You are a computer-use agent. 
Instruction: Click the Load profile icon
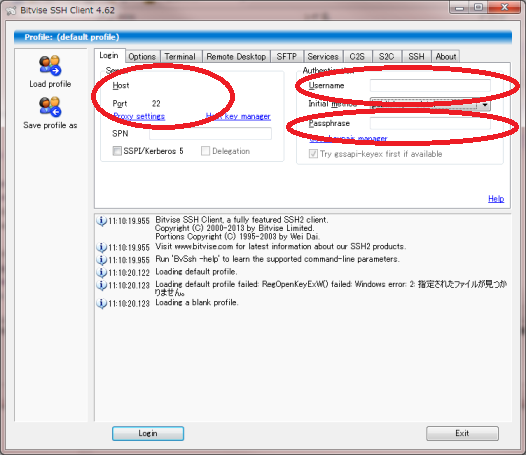click(x=50, y=65)
